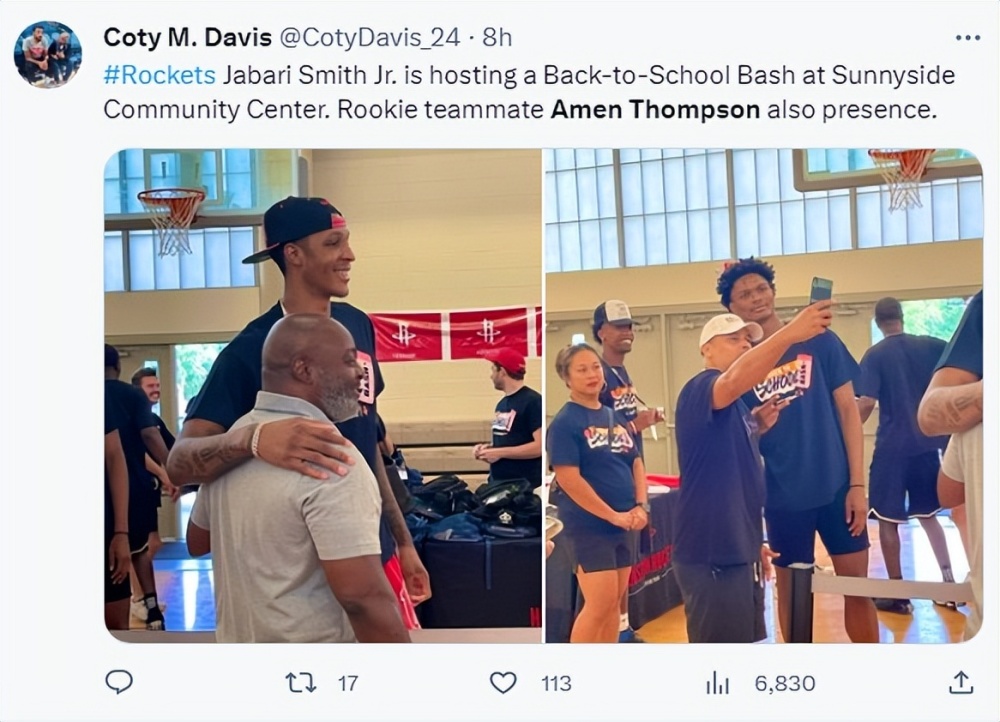
Task: Click the 6,830 views count
Action: pos(785,684)
